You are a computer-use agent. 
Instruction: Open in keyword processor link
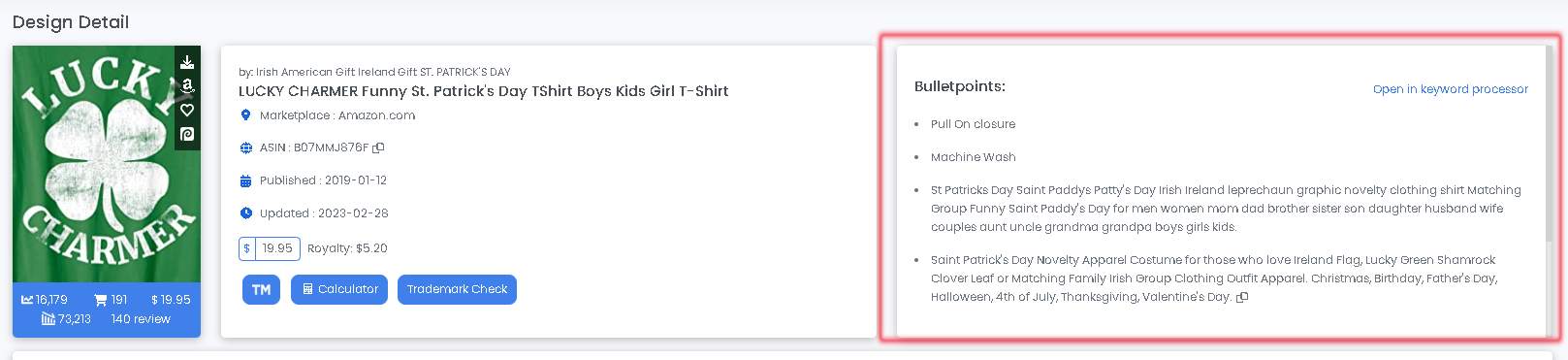click(1450, 89)
